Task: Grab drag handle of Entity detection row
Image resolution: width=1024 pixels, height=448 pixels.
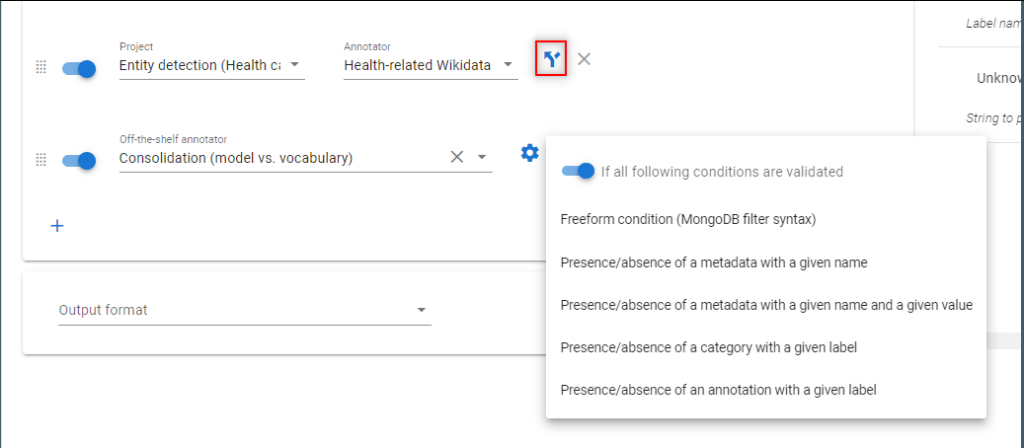Action: (40, 67)
